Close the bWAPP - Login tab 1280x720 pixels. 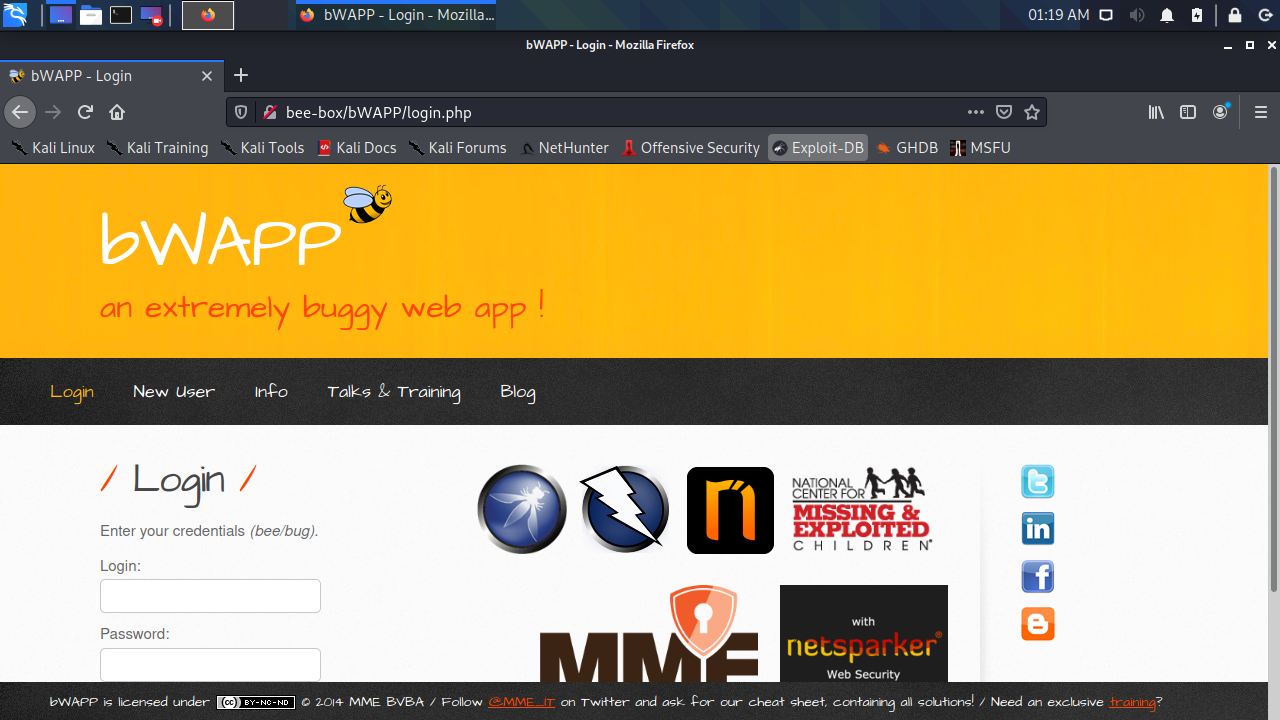(207, 76)
